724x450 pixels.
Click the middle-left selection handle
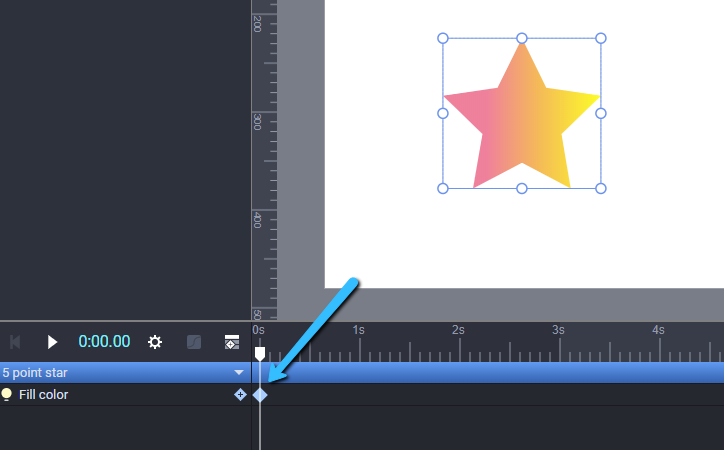pos(443,113)
